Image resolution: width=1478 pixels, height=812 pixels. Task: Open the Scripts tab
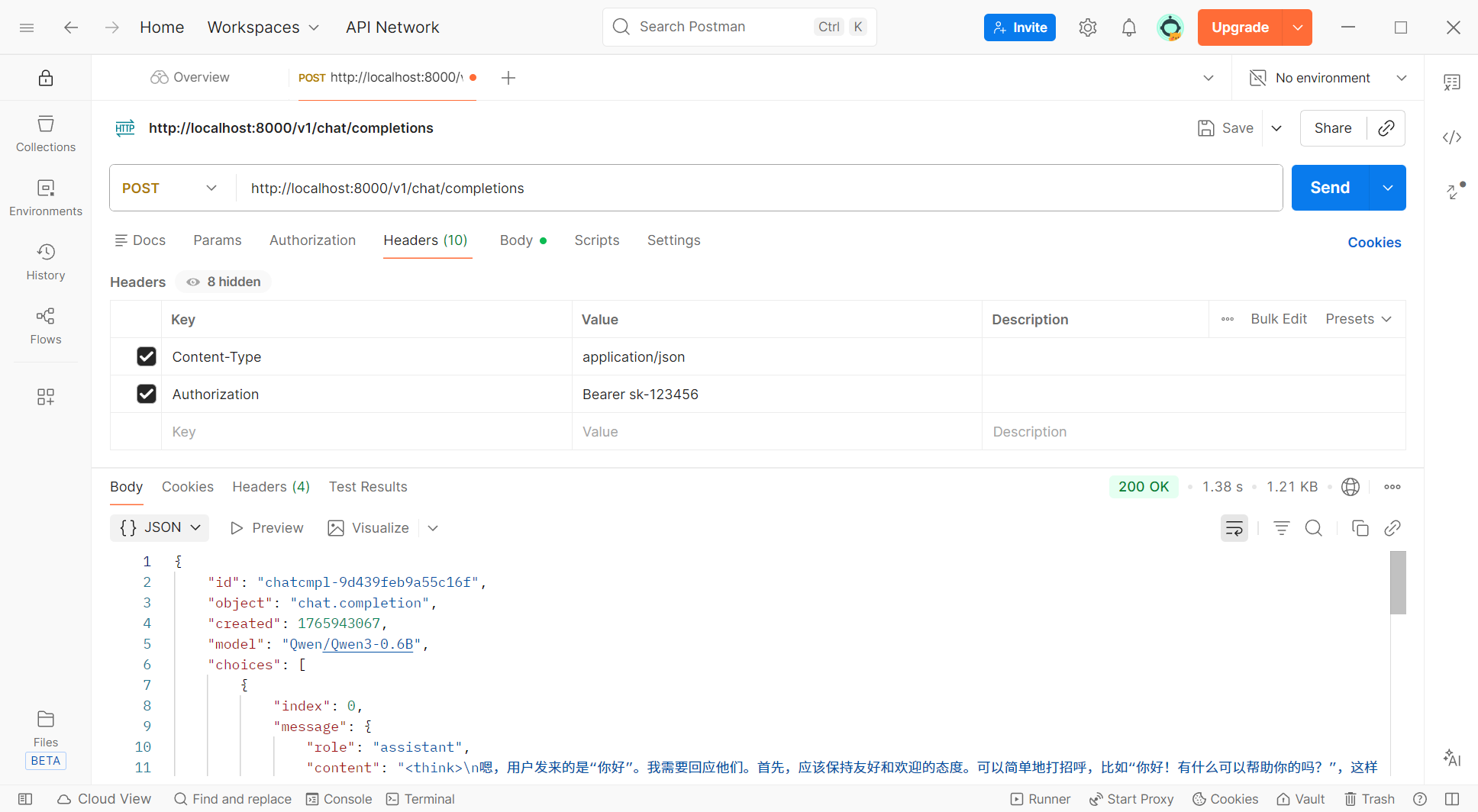pos(597,240)
